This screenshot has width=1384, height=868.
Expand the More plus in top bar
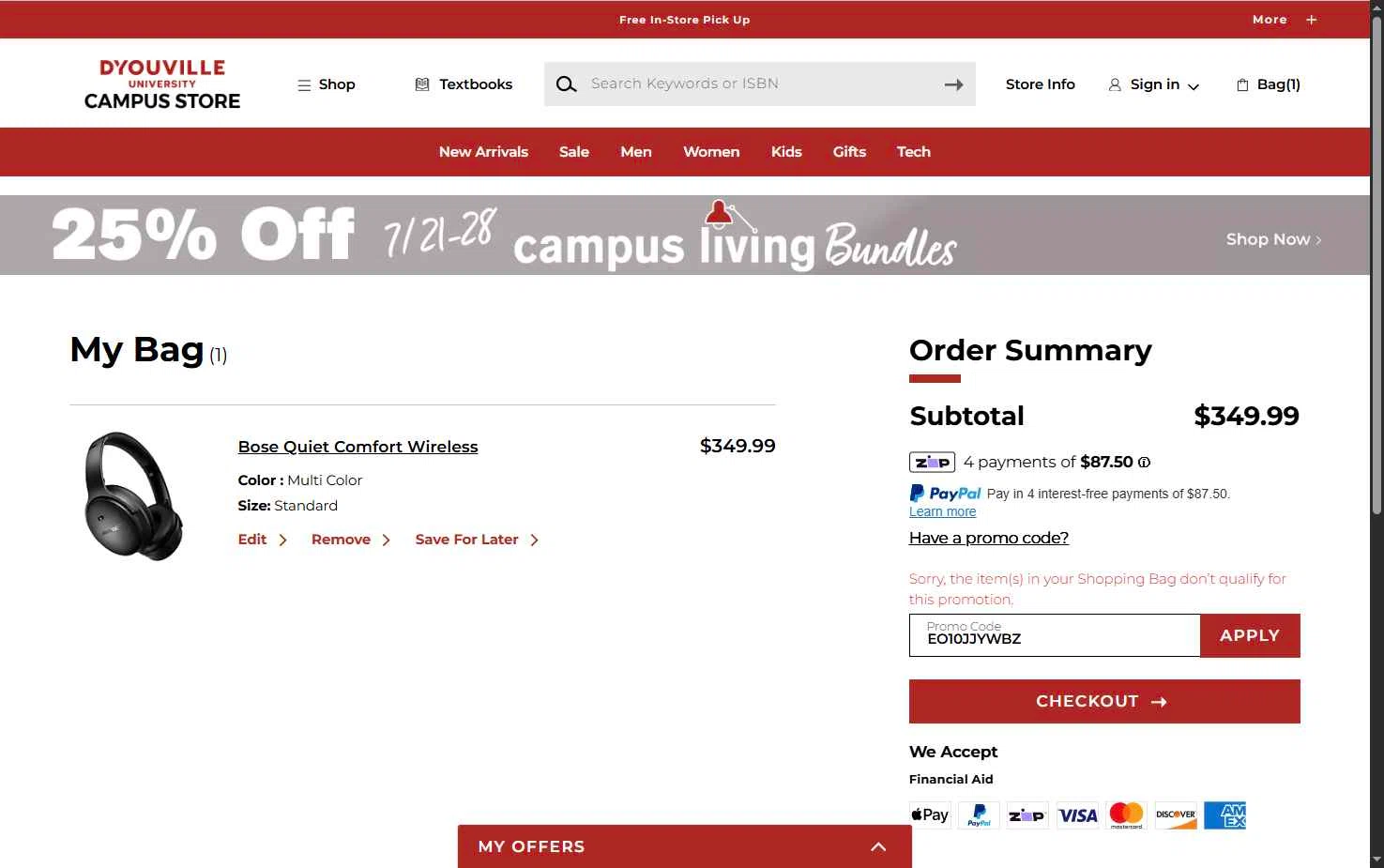pos(1312,20)
